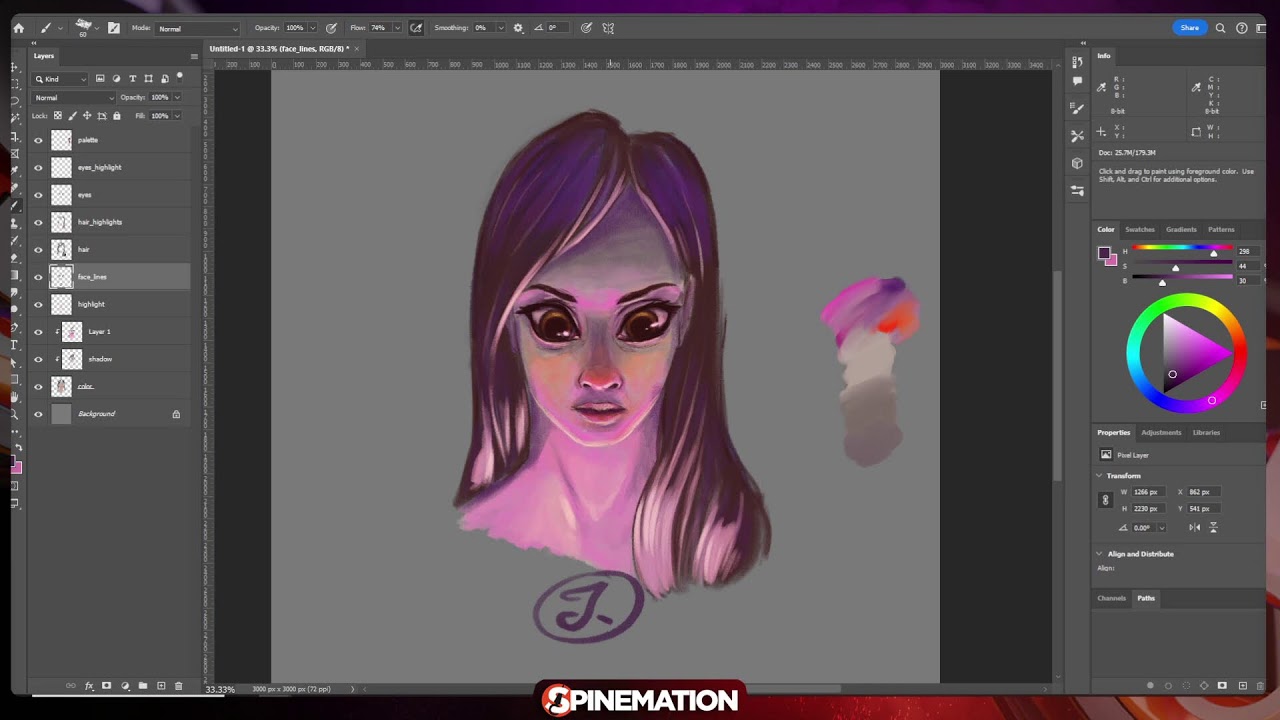
Task: Filter for type layers icon
Action: click(132, 79)
